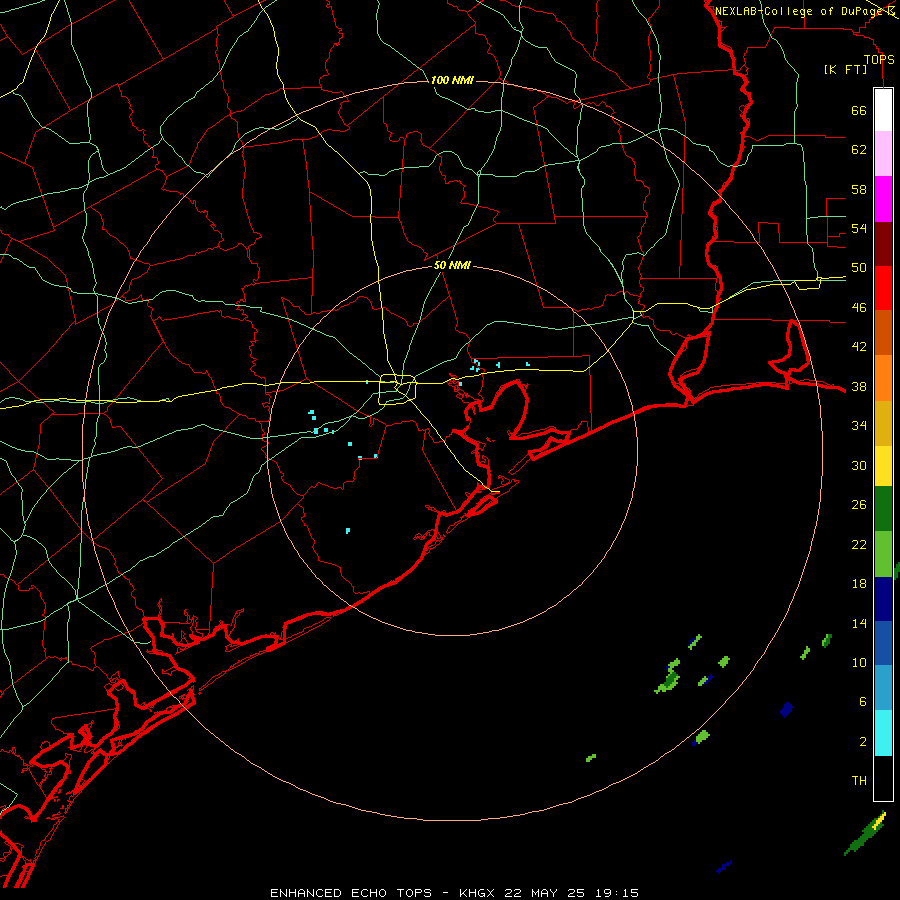Click the legend value "22"
The width and height of the screenshot is (900, 900).
point(859,545)
